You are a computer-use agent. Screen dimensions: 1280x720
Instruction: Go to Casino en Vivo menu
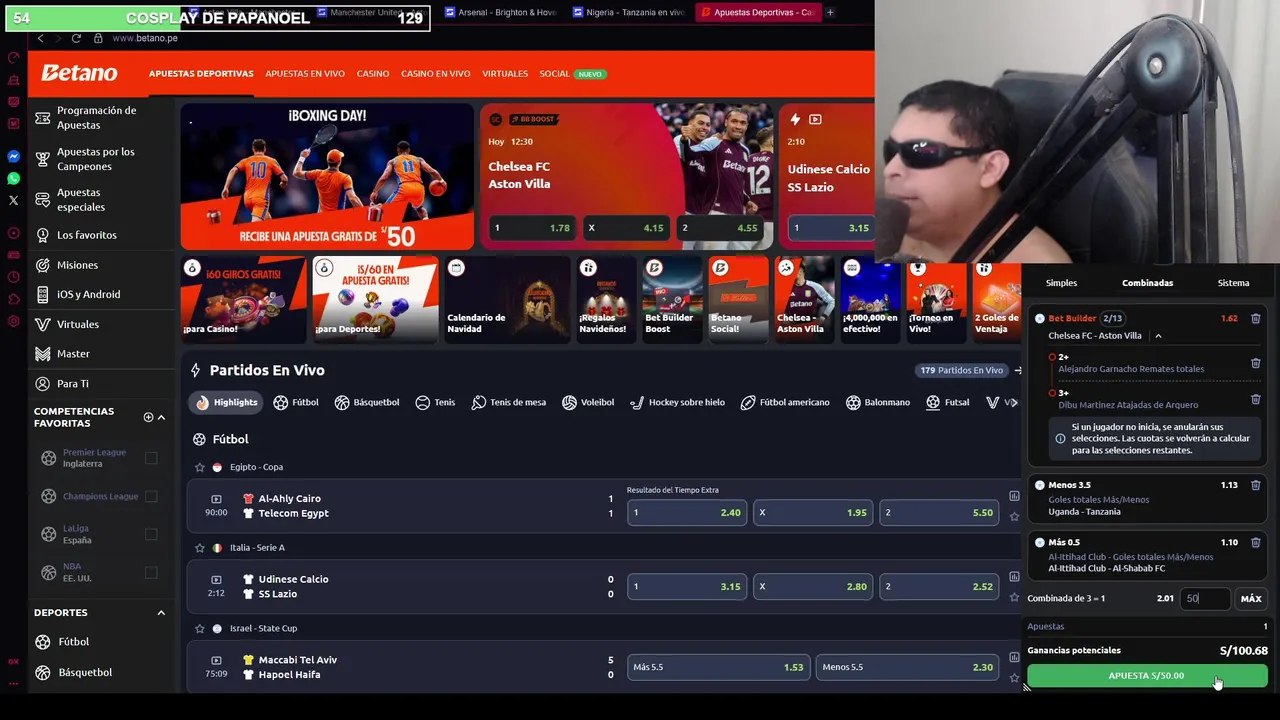(435, 74)
